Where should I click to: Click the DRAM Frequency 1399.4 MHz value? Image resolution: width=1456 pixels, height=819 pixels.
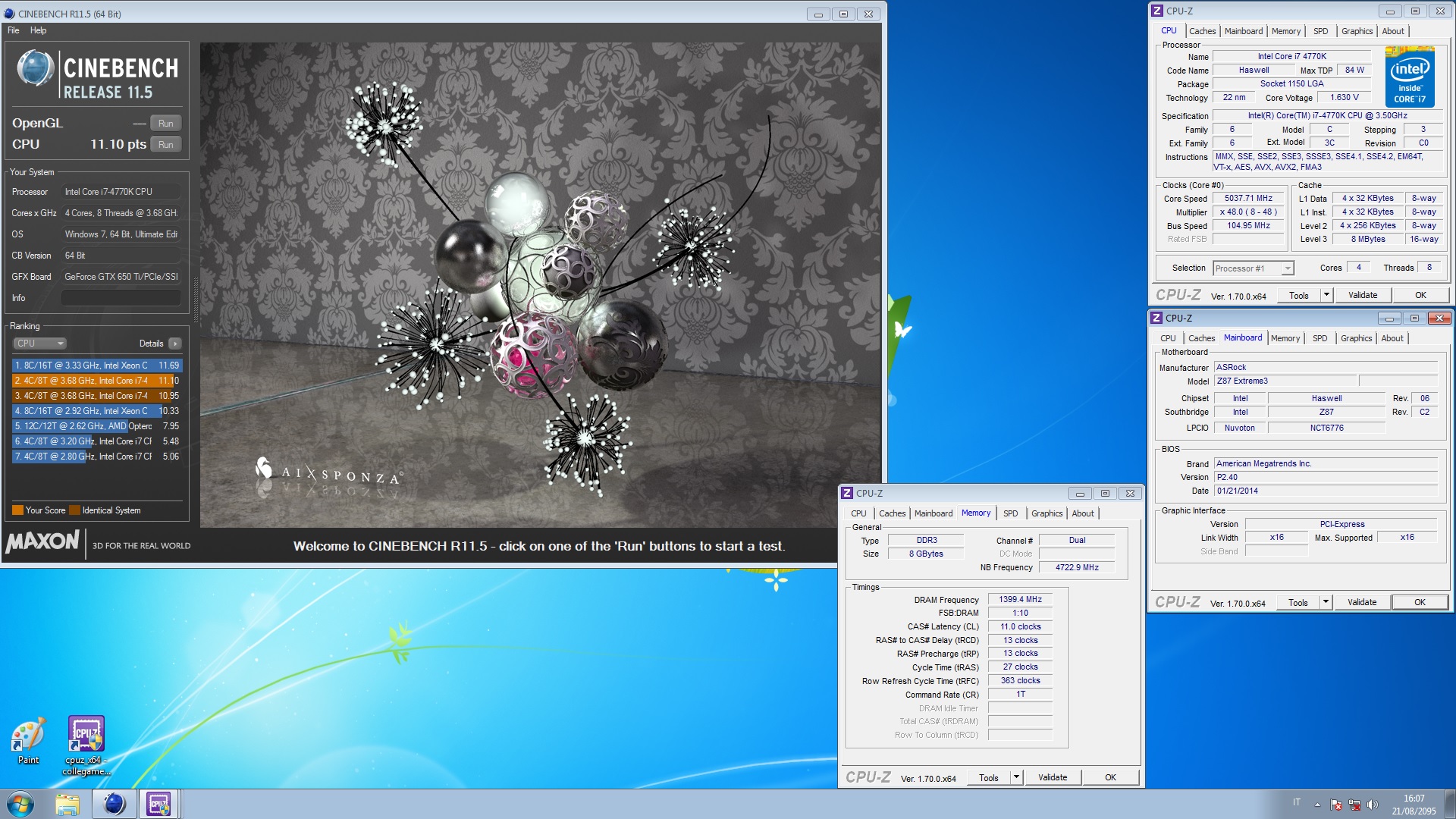1020,600
